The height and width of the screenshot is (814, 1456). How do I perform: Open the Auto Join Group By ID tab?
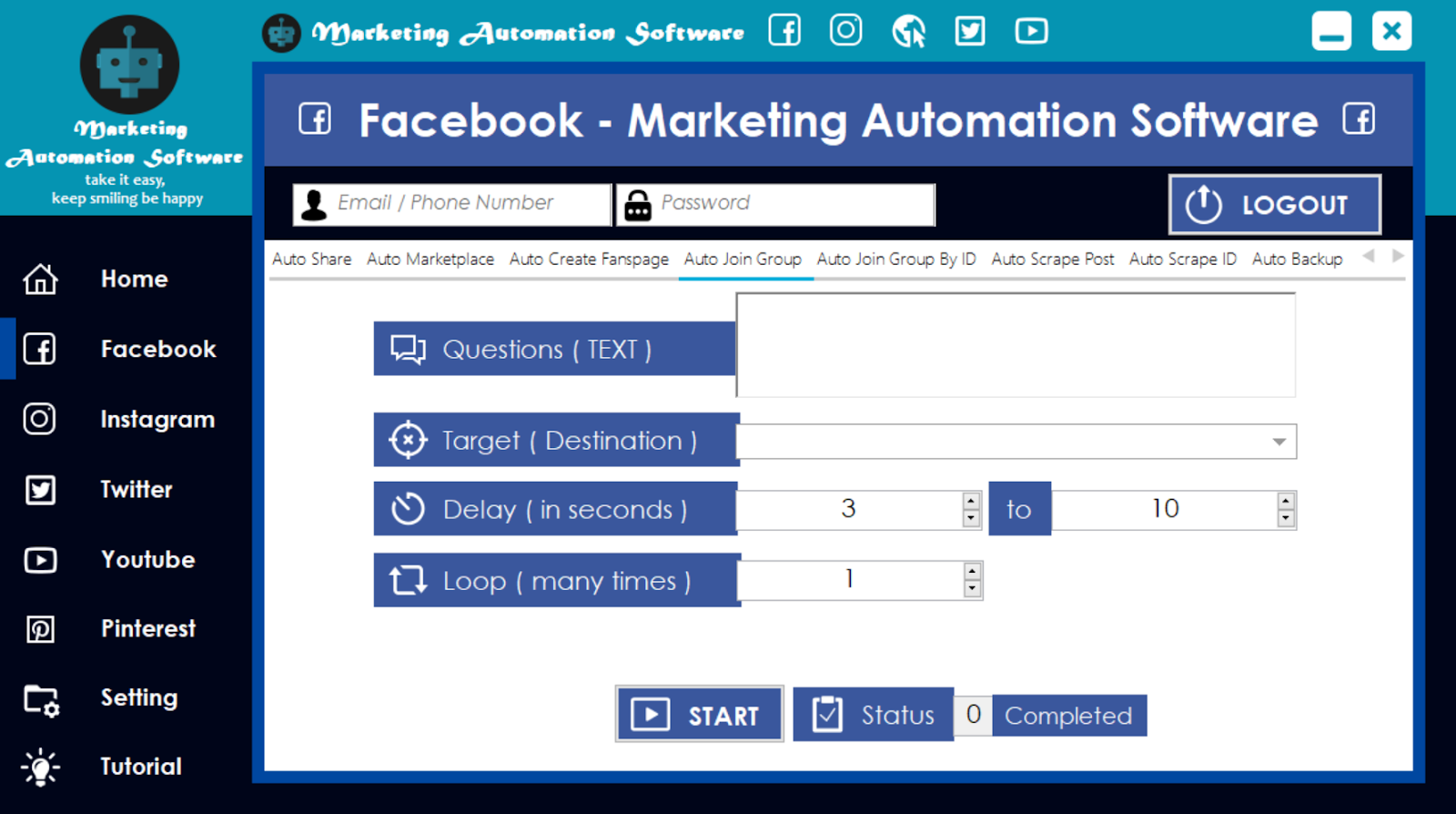point(896,259)
